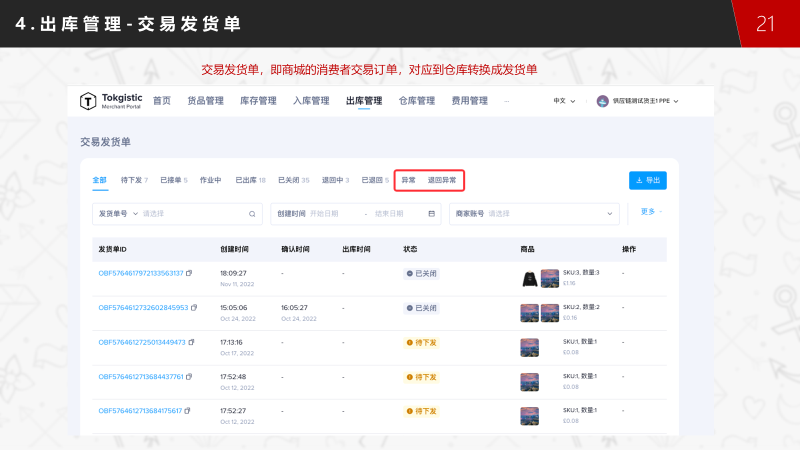Open order link OBF576461797213356317
Viewport: 800px width, 450px height.
coord(141,273)
